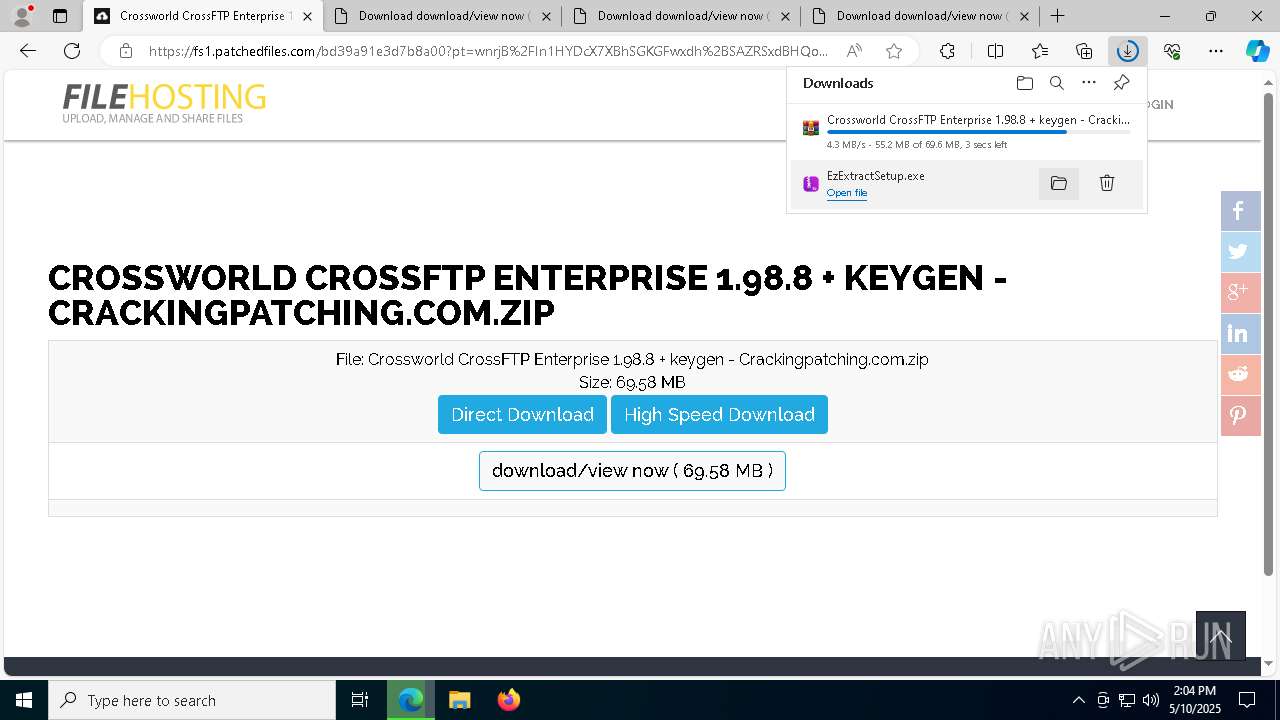Screen dimensions: 1280x720
Task: Open the profile avatar icon
Action: tap(22, 16)
